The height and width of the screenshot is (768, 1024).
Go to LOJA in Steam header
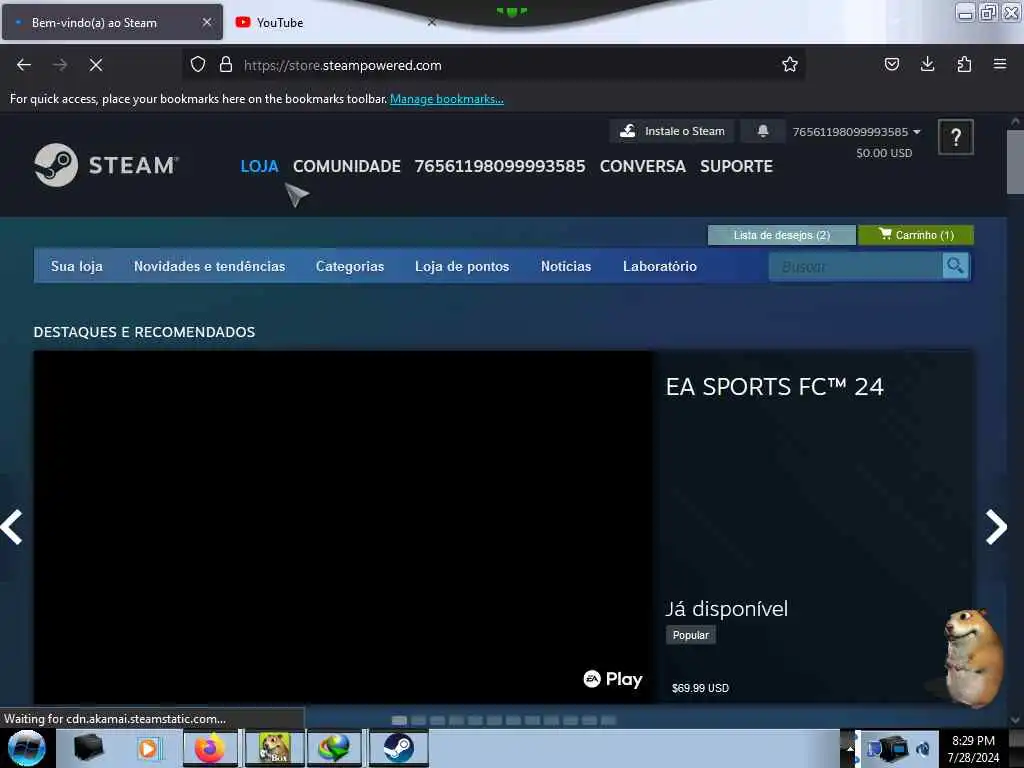tap(259, 167)
